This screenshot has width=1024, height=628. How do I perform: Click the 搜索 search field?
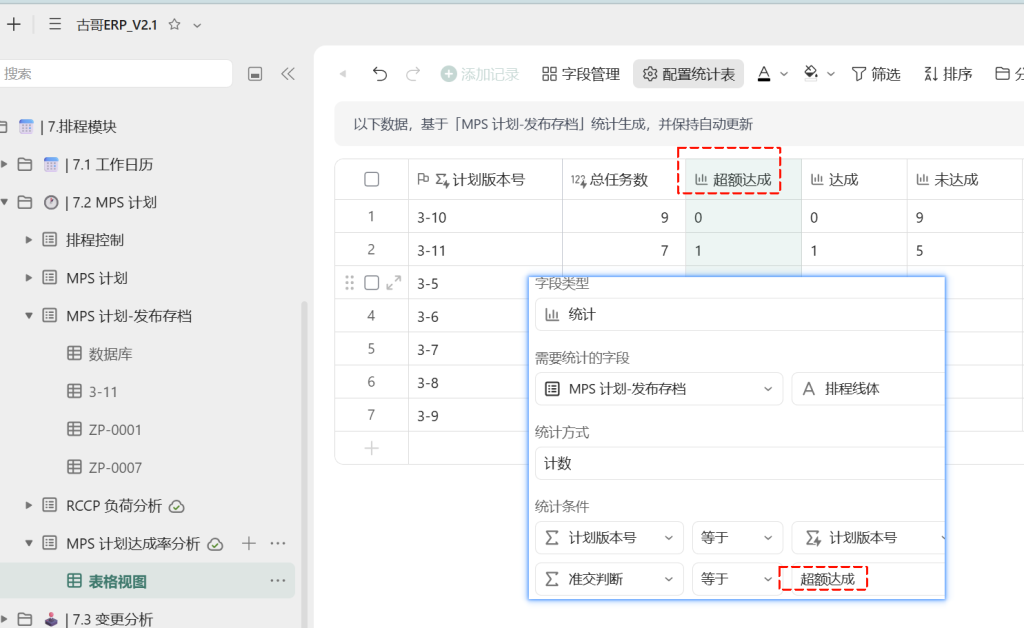tap(116, 74)
